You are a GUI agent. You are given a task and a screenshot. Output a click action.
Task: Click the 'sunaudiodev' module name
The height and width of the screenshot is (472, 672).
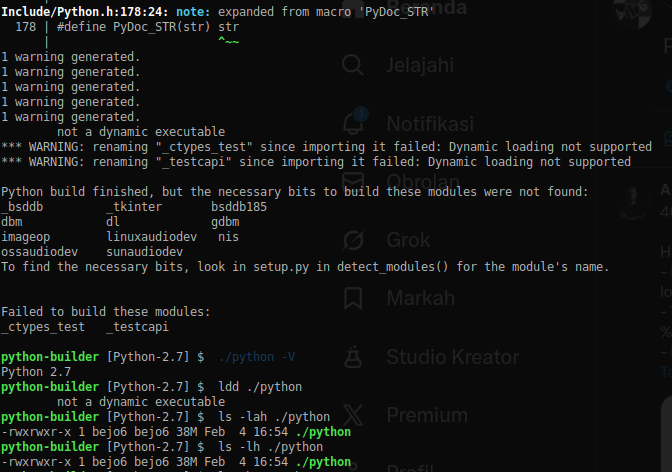click(x=144, y=252)
